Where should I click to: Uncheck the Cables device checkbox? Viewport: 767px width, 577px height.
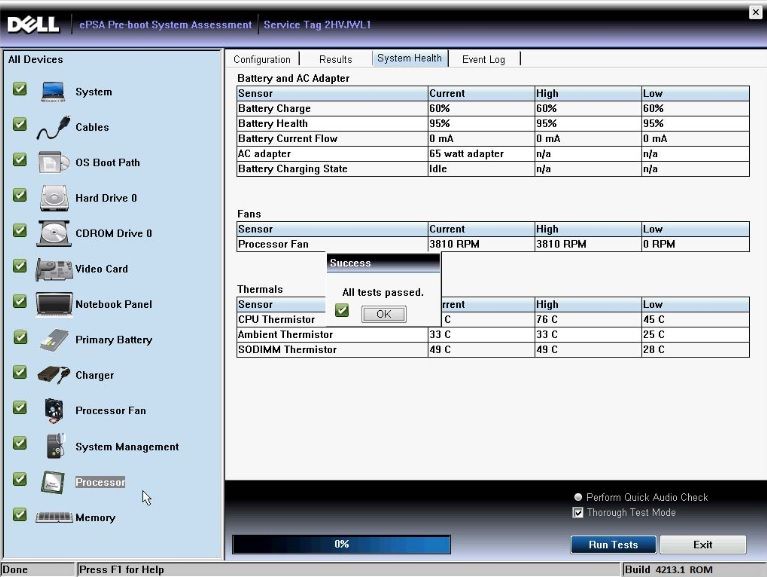coord(20,124)
